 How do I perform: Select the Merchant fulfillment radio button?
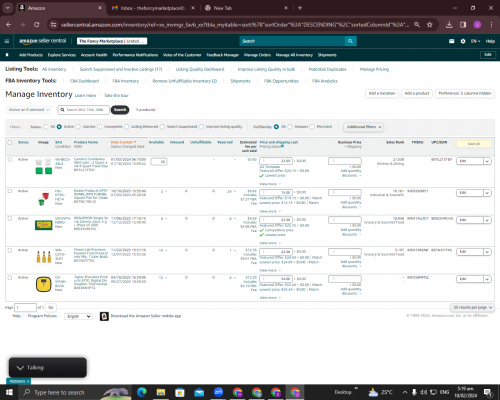[x=312, y=127]
